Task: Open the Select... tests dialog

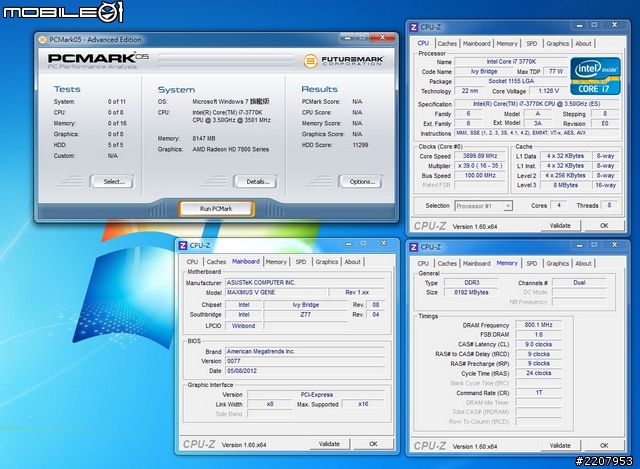Action: click(x=114, y=182)
